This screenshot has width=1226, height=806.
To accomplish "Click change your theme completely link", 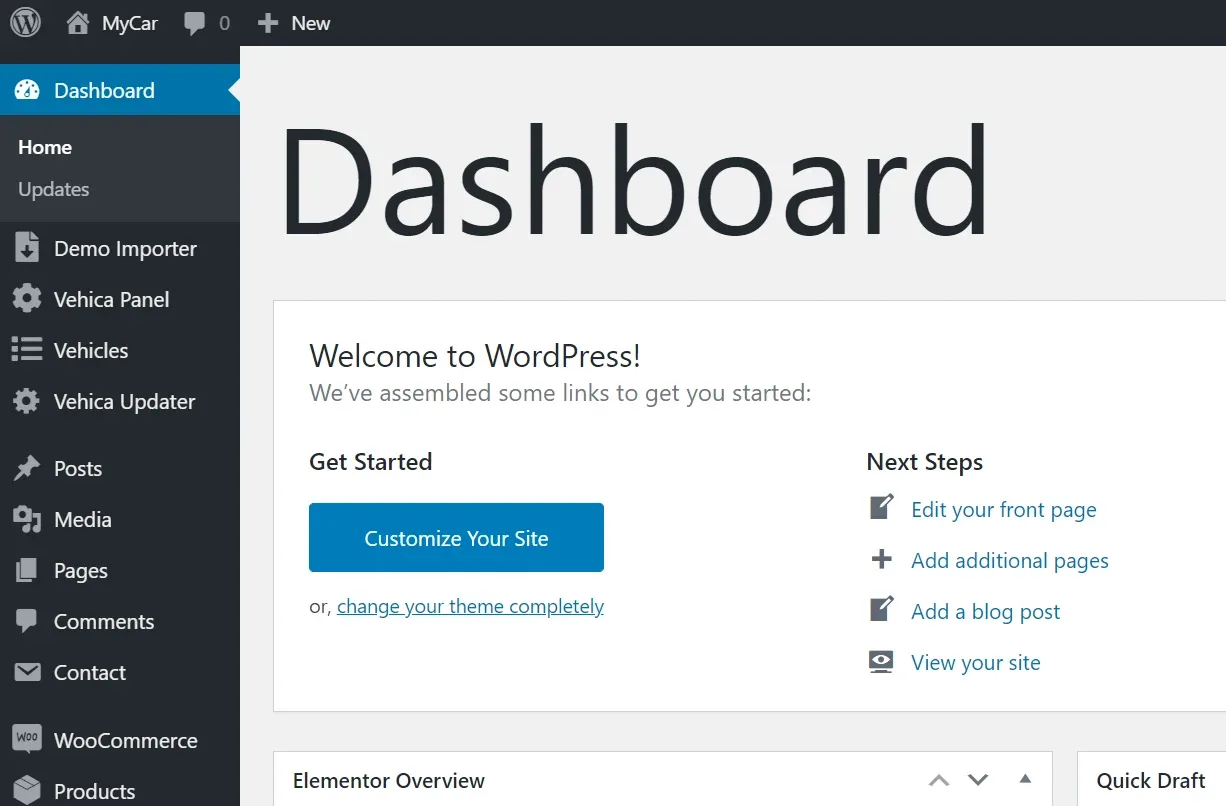I will click(x=470, y=606).
